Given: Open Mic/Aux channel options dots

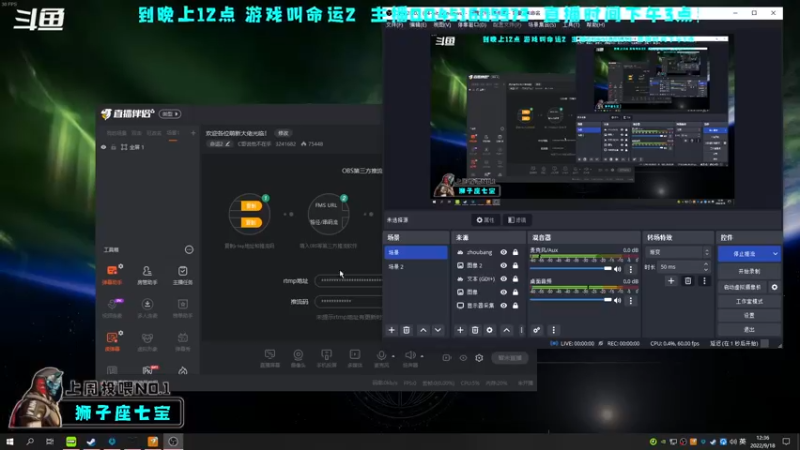Looking at the screenshot, I should pyautogui.click(x=631, y=269).
